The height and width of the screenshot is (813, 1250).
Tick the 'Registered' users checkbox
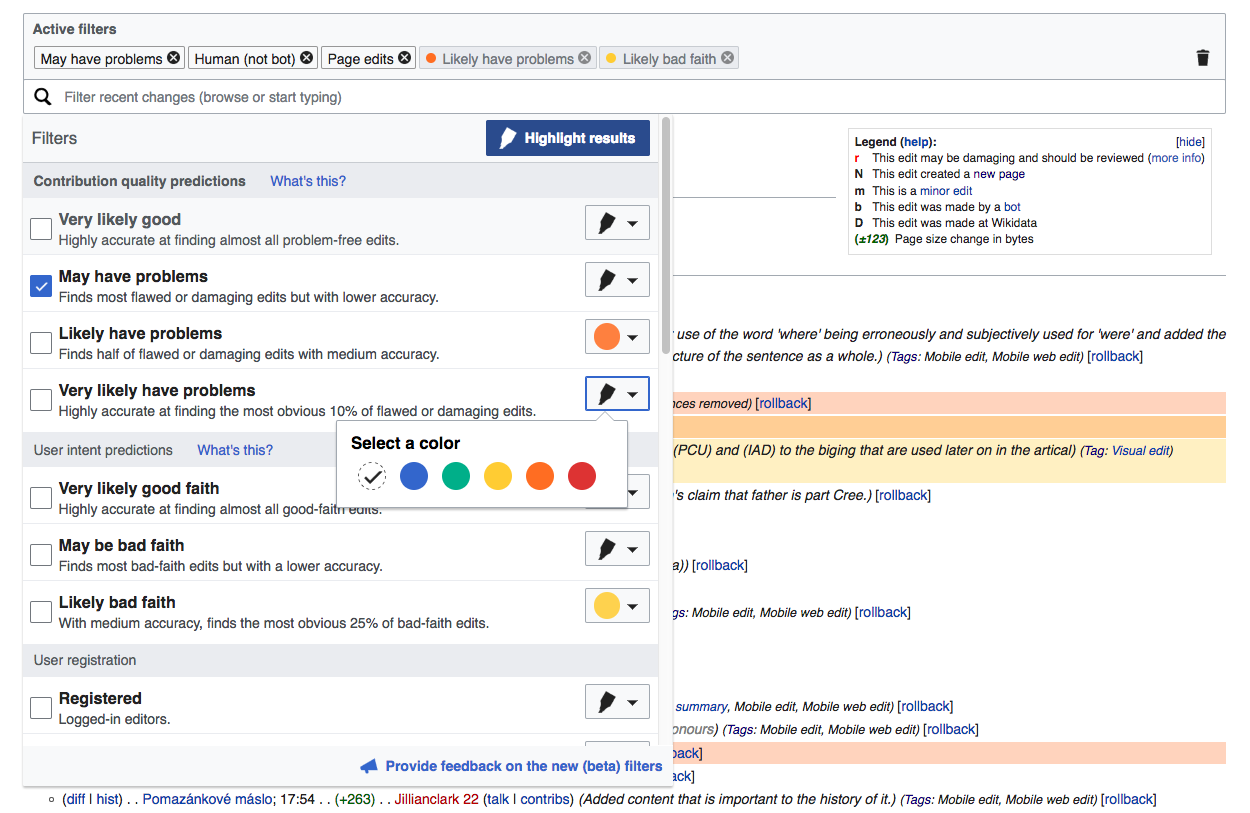41,708
